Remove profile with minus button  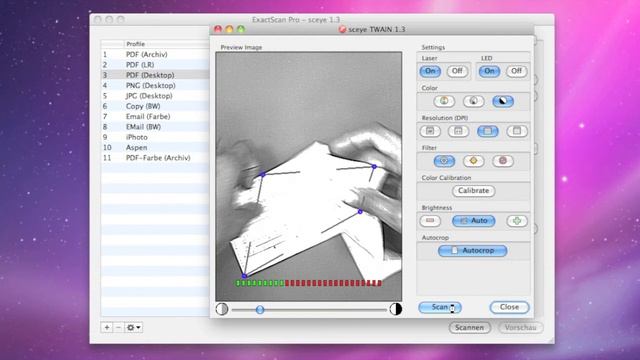point(118,327)
